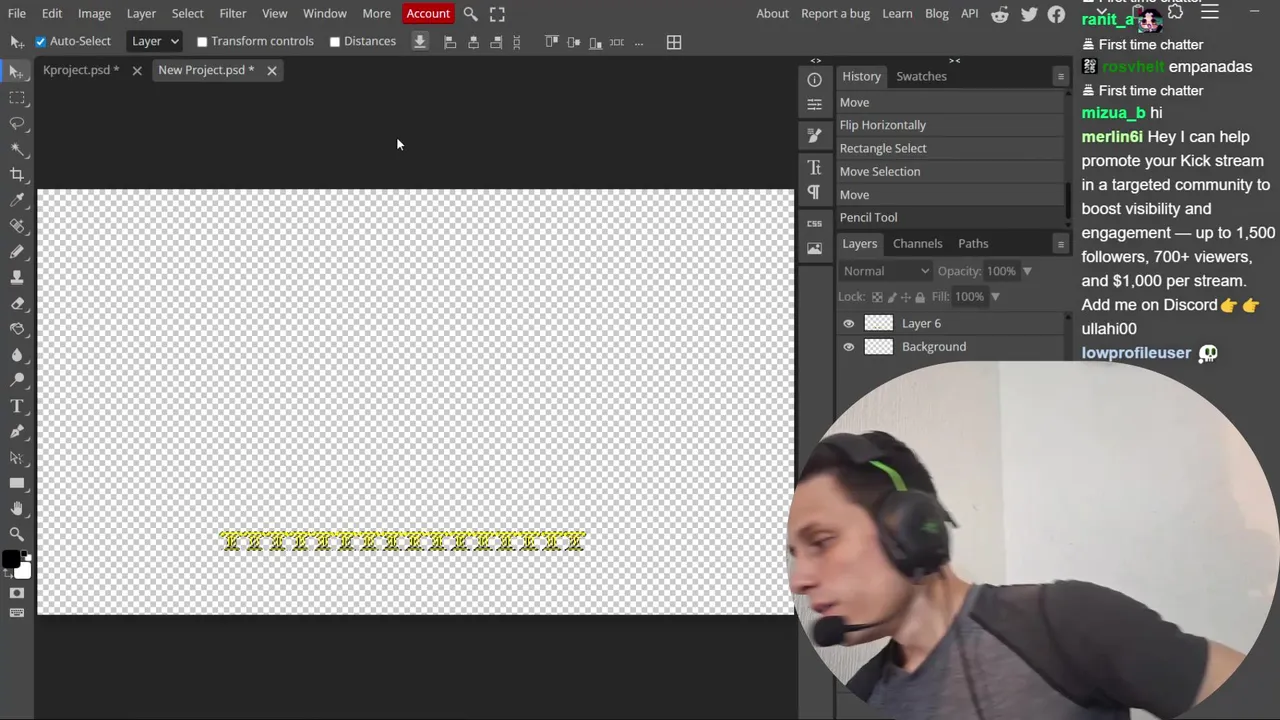Select the Paint Bucket tool
The image size is (1280, 720).
point(17,329)
